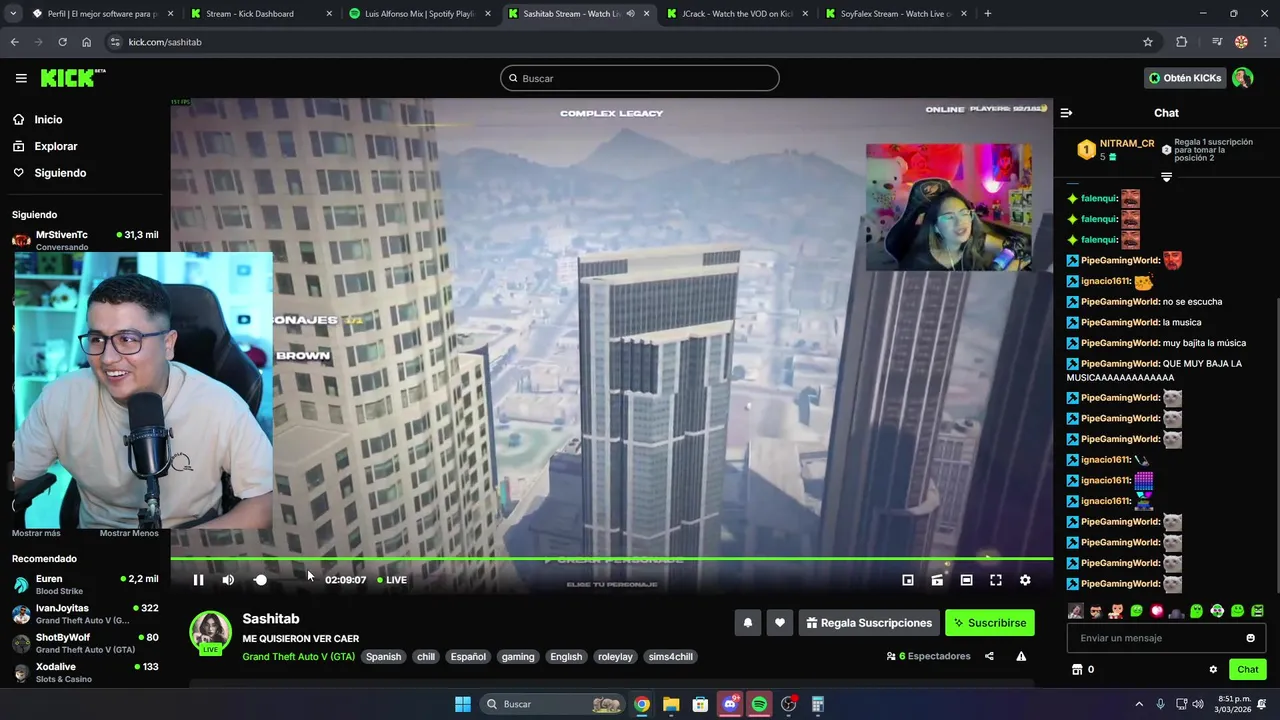
Task: Send message with green Chat button
Action: click(x=1248, y=670)
